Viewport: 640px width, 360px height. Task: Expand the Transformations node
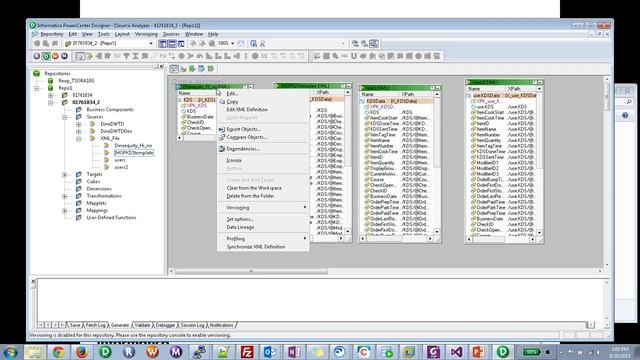tap(64, 196)
